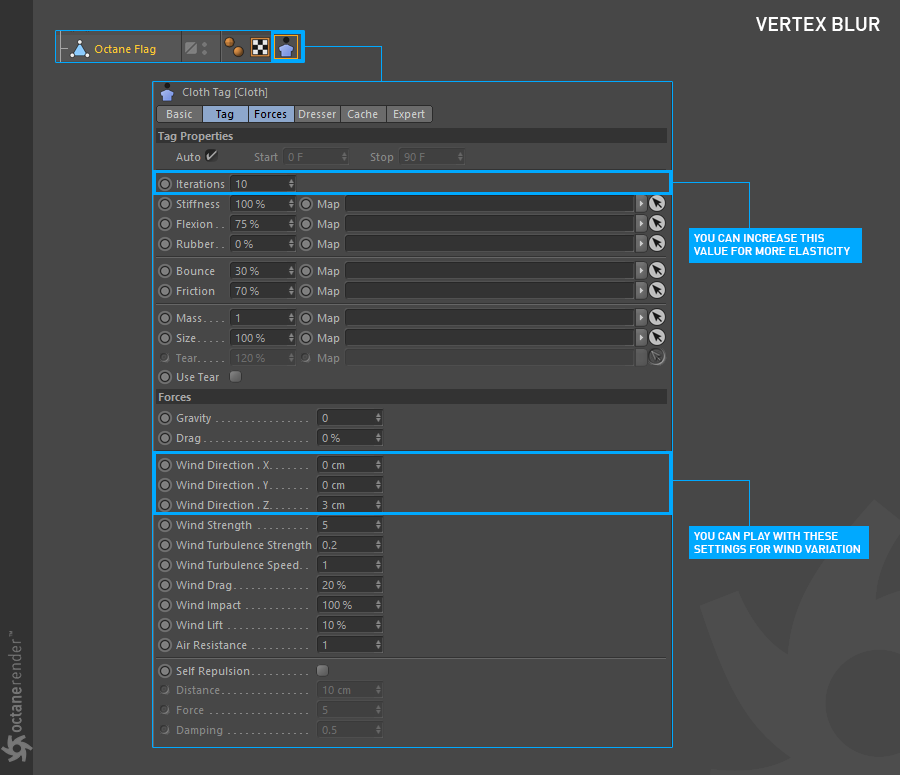
Task: Click the checkerboard texture tag on Octane Flag
Action: tap(260, 47)
